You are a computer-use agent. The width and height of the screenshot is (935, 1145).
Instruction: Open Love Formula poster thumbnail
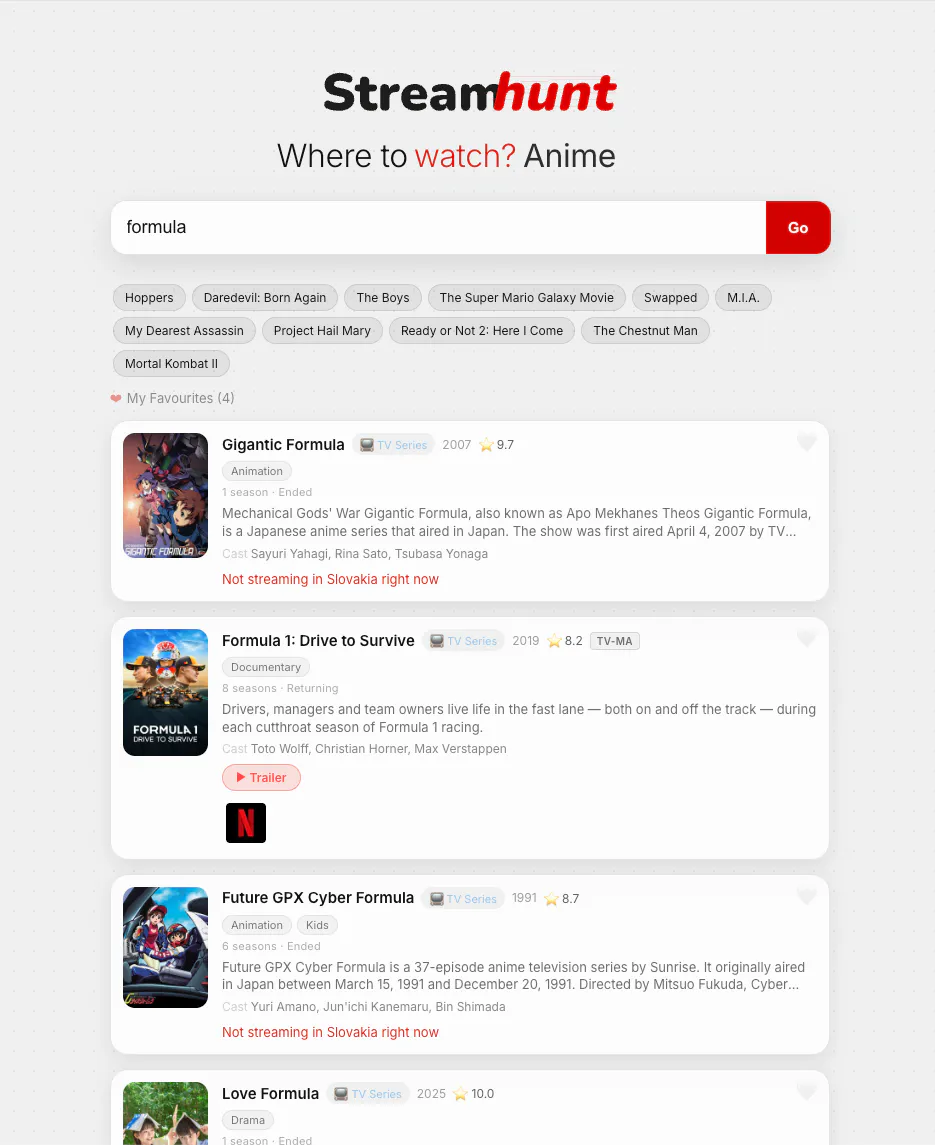(x=166, y=1114)
